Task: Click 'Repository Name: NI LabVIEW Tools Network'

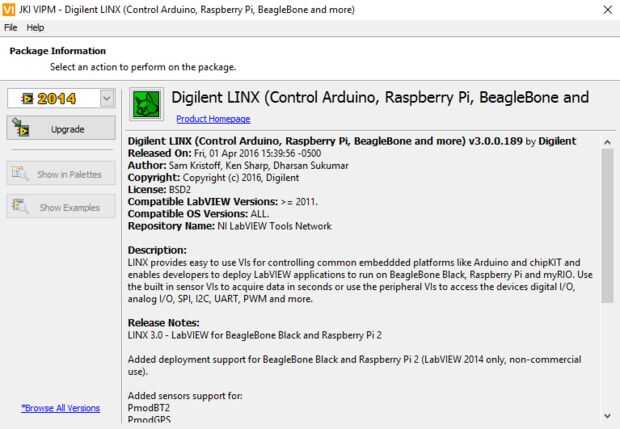Action: (x=230, y=226)
